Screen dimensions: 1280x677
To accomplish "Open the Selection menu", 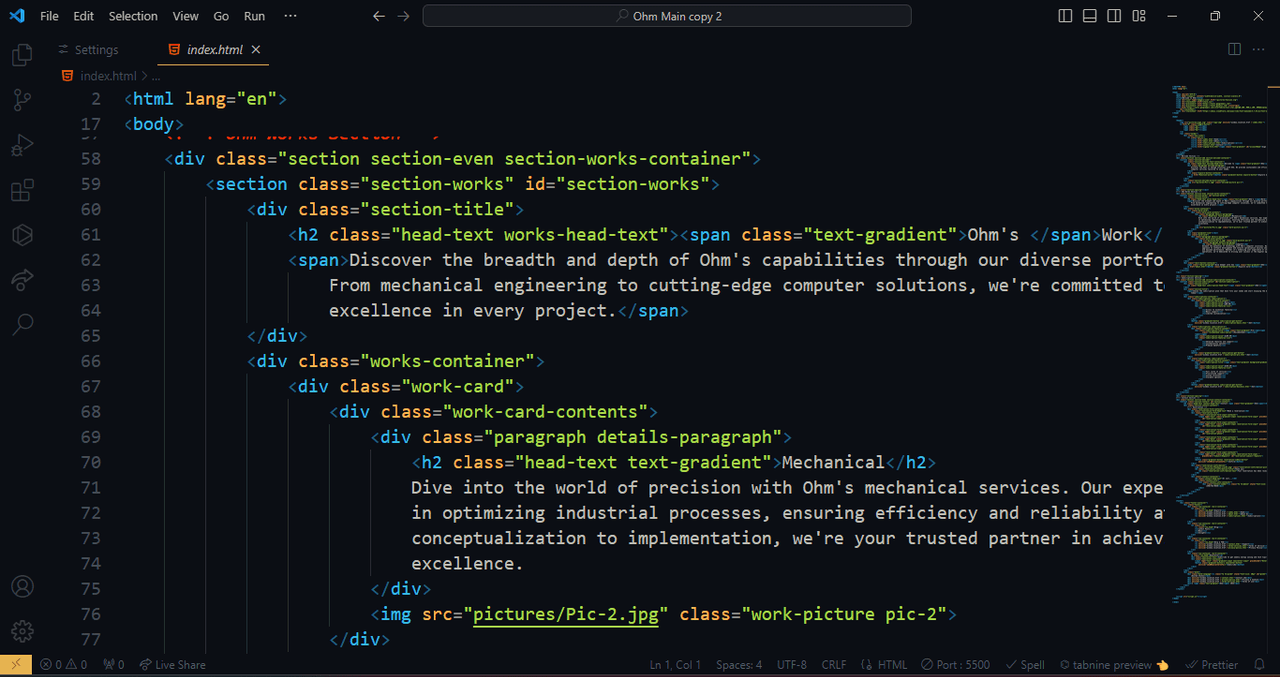I will click(133, 16).
